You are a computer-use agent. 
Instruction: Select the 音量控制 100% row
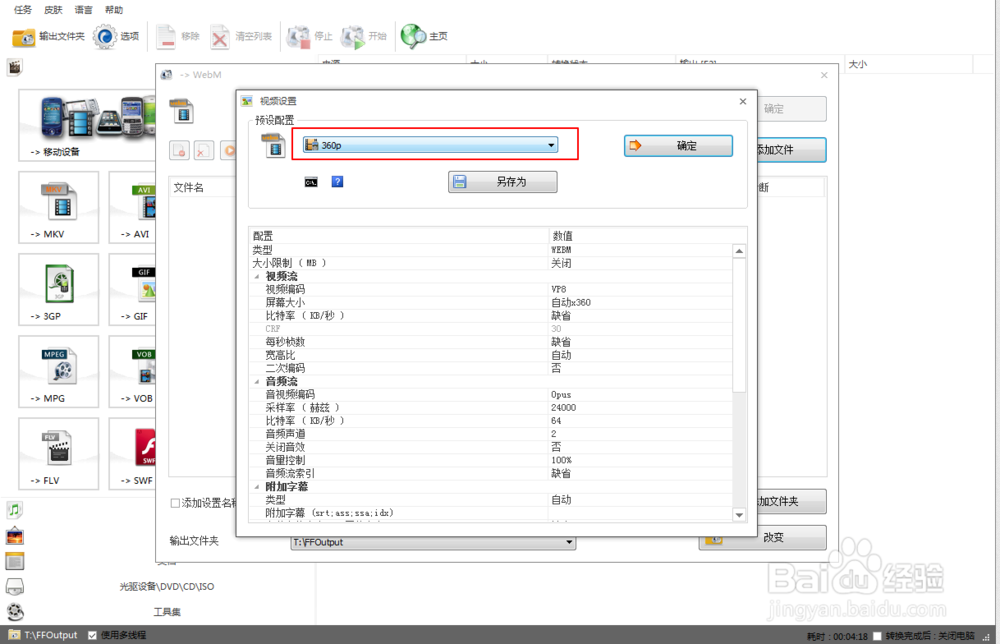491,460
